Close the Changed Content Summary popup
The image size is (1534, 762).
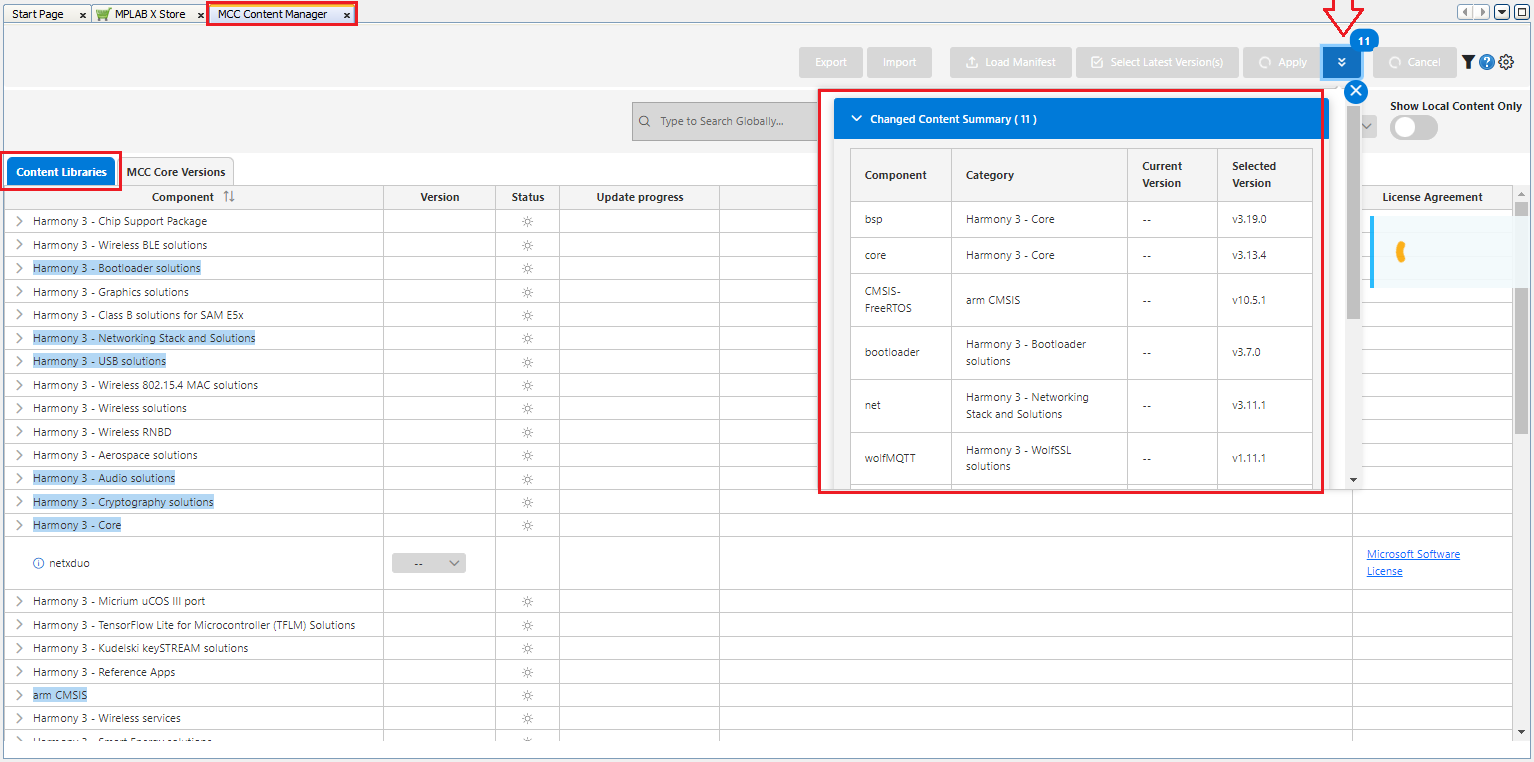tap(1355, 92)
